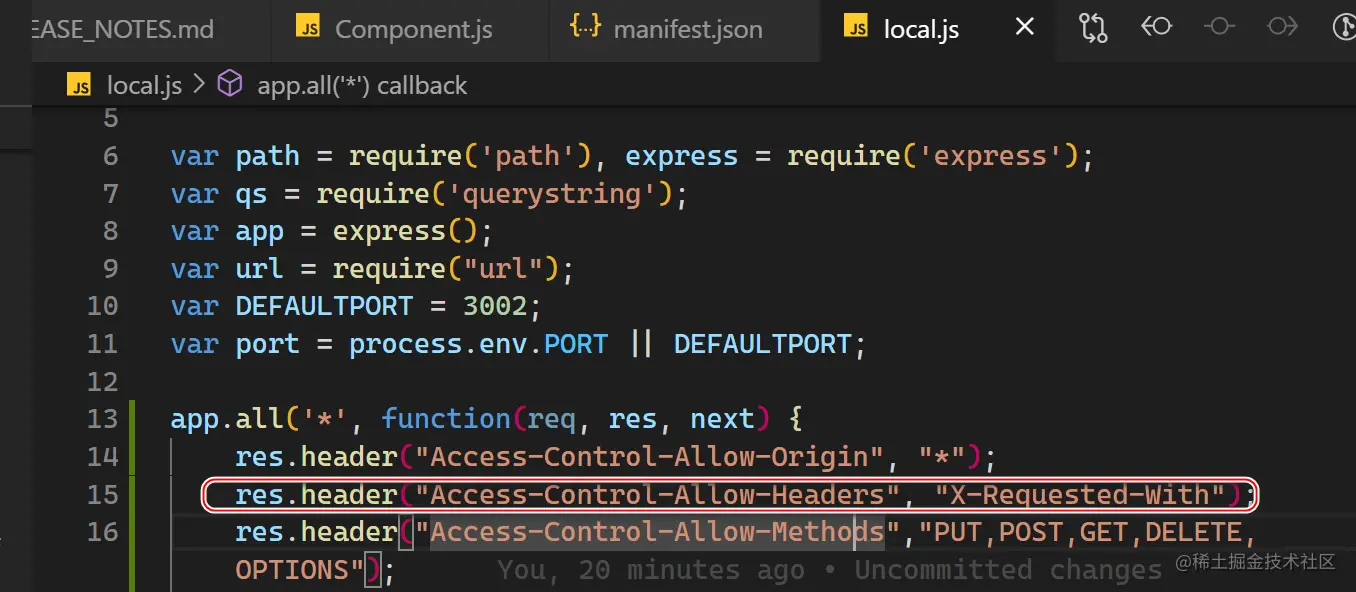This screenshot has width=1356, height=592.
Task: Click "Access-Control-Allow-Methods" string
Action: (656, 532)
